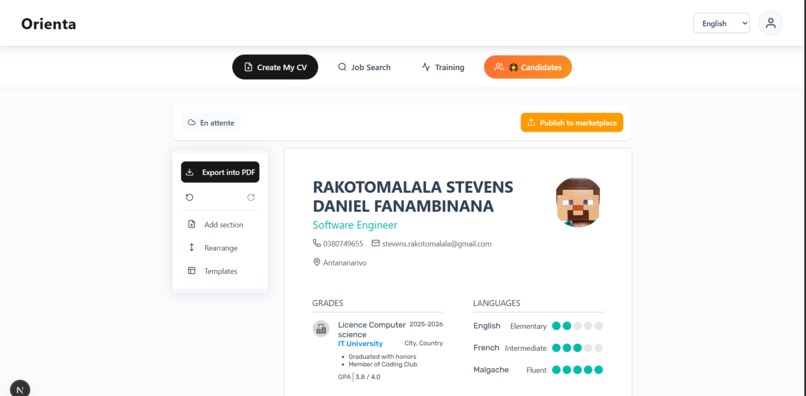Click the upload icon on the Publish button

[x=532, y=122]
